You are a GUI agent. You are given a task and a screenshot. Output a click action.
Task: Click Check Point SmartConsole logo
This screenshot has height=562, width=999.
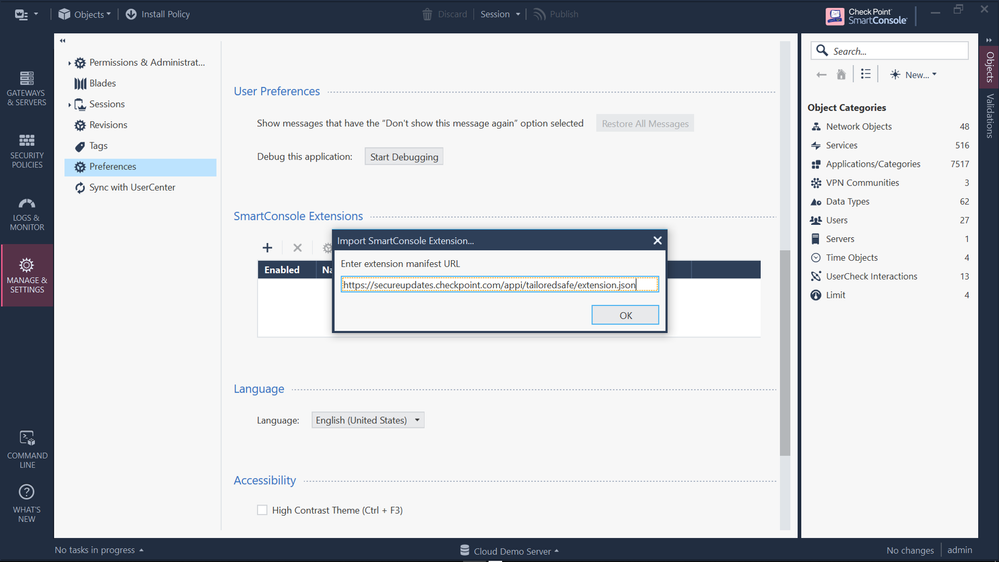866,16
